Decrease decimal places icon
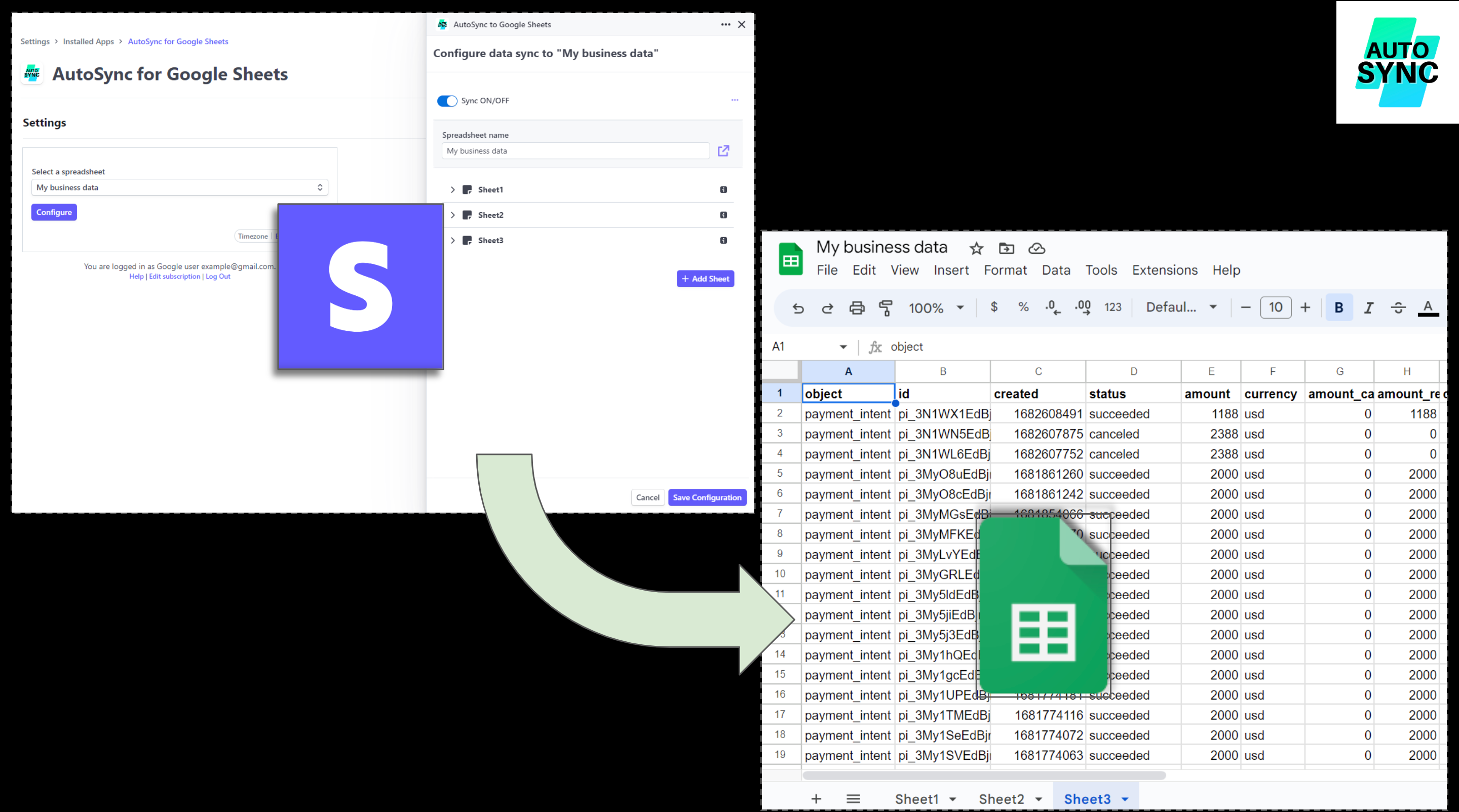The height and width of the screenshot is (812, 1459). pos(1053,307)
